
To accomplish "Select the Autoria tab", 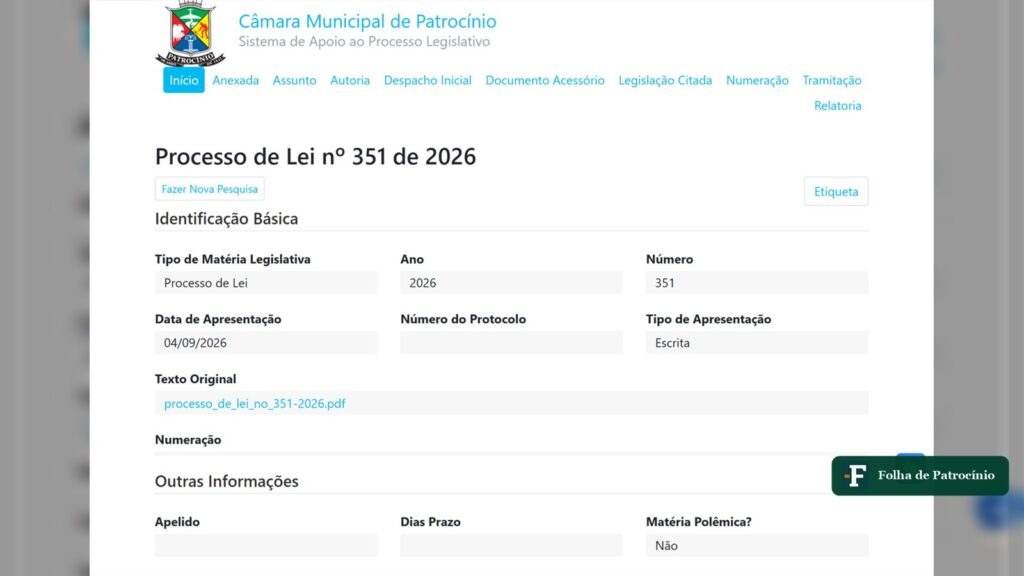I will tap(350, 80).
